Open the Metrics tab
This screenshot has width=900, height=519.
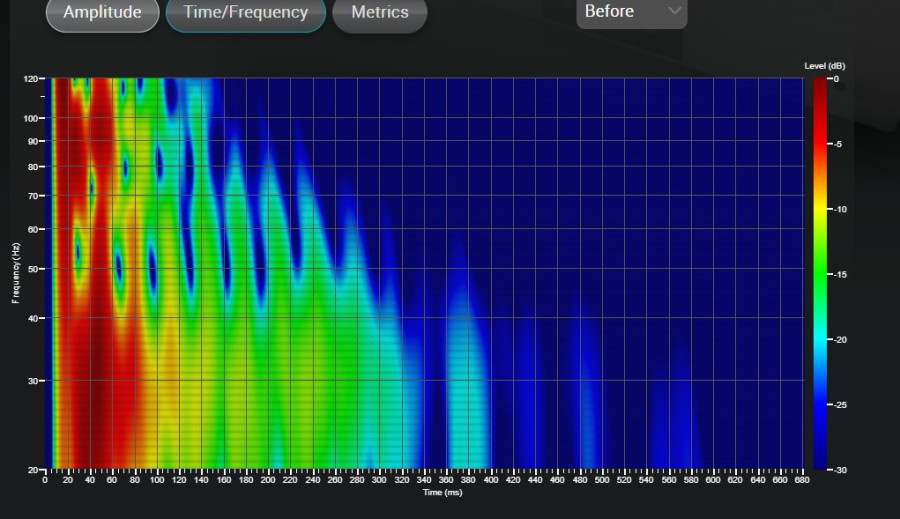379,12
